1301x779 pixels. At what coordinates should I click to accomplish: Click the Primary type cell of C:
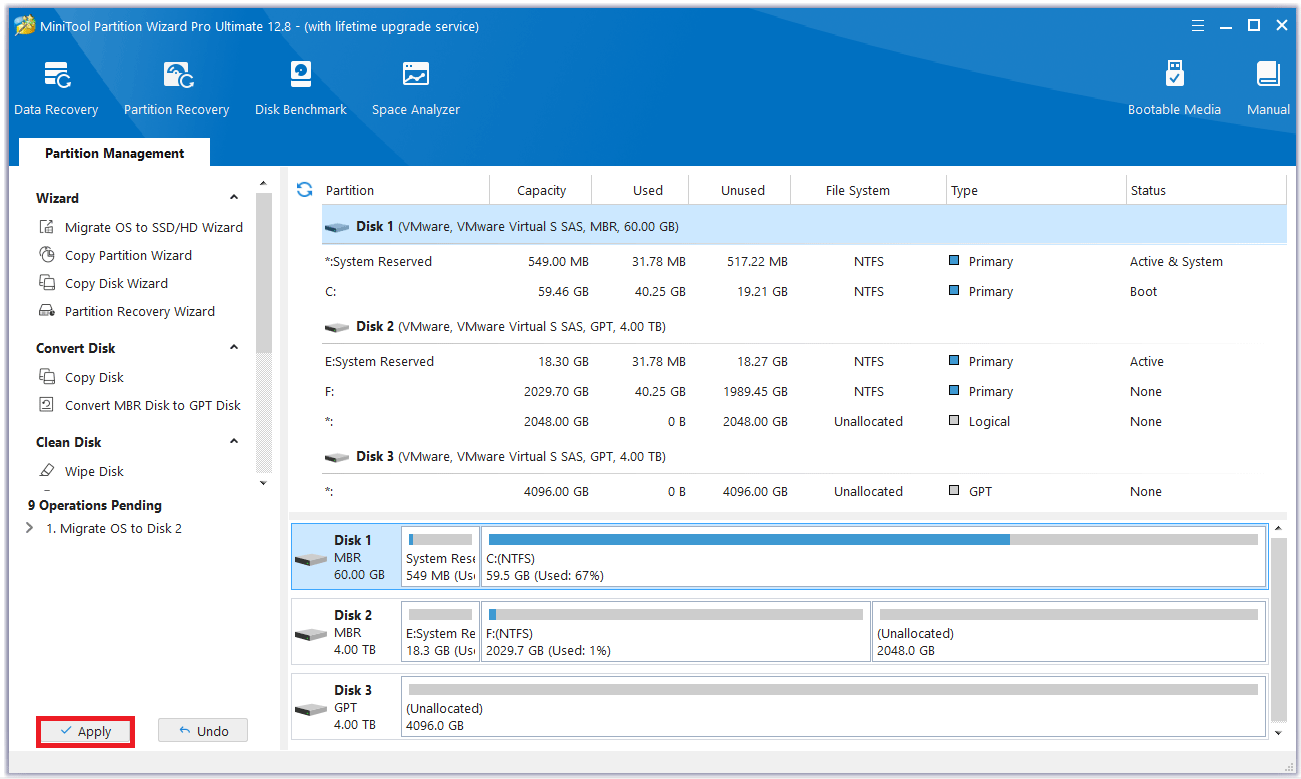click(x=980, y=291)
